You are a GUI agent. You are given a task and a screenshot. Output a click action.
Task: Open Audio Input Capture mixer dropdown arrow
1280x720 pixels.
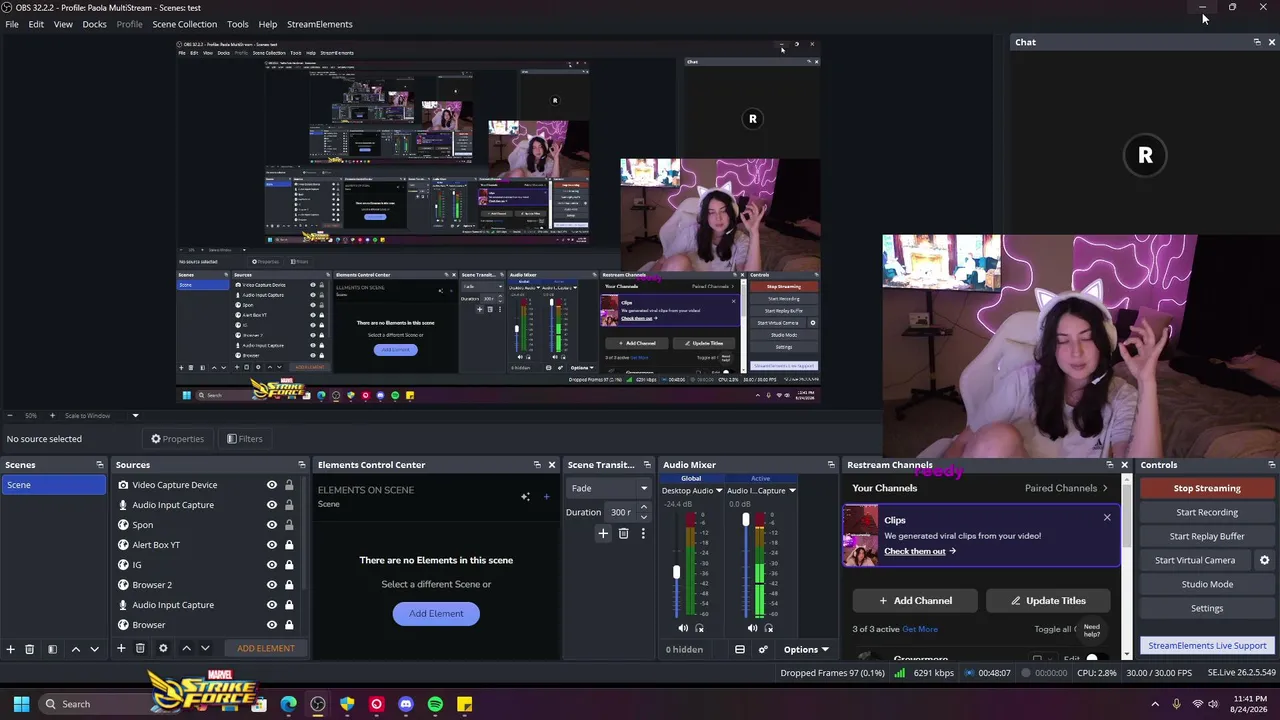click(792, 491)
